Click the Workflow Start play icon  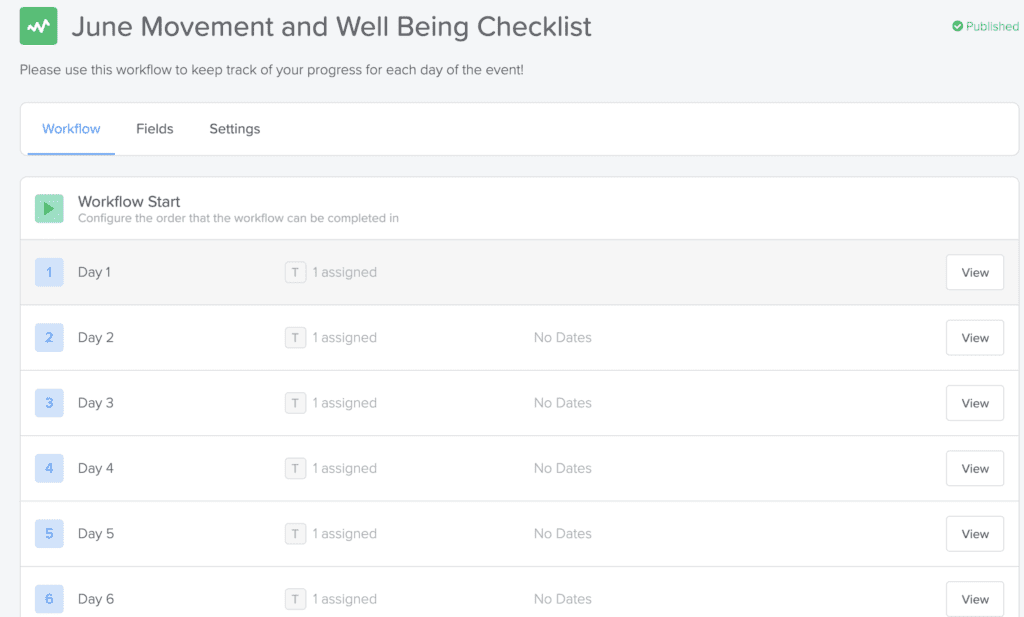(48, 210)
